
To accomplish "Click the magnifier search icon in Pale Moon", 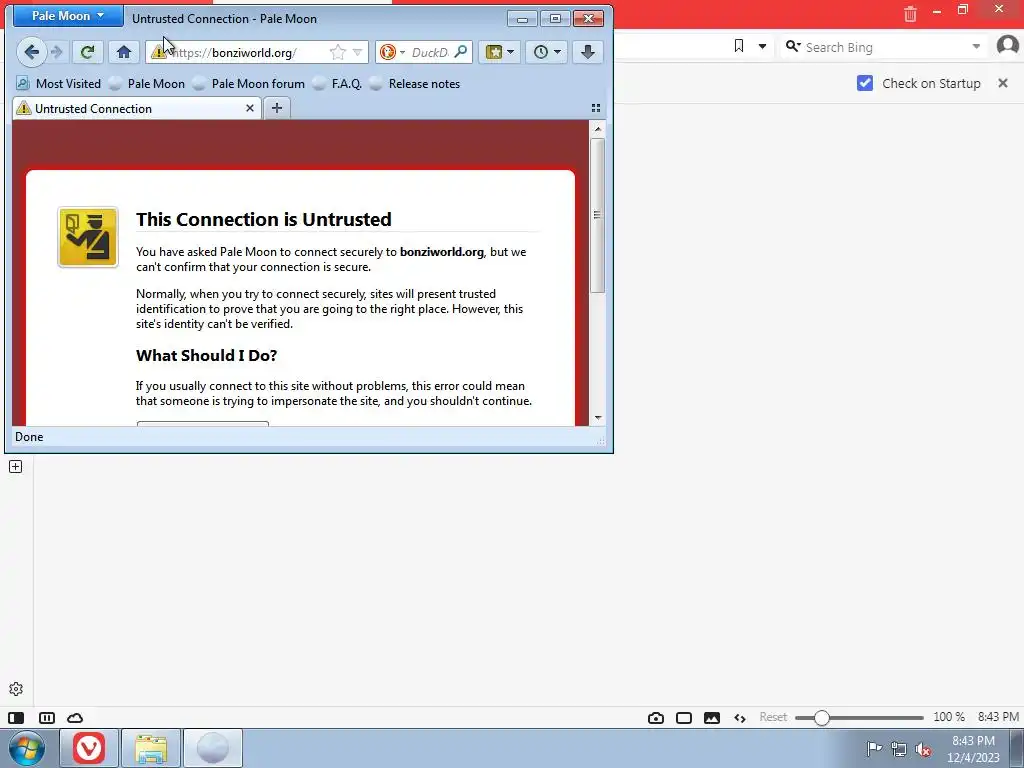I will click(461, 52).
